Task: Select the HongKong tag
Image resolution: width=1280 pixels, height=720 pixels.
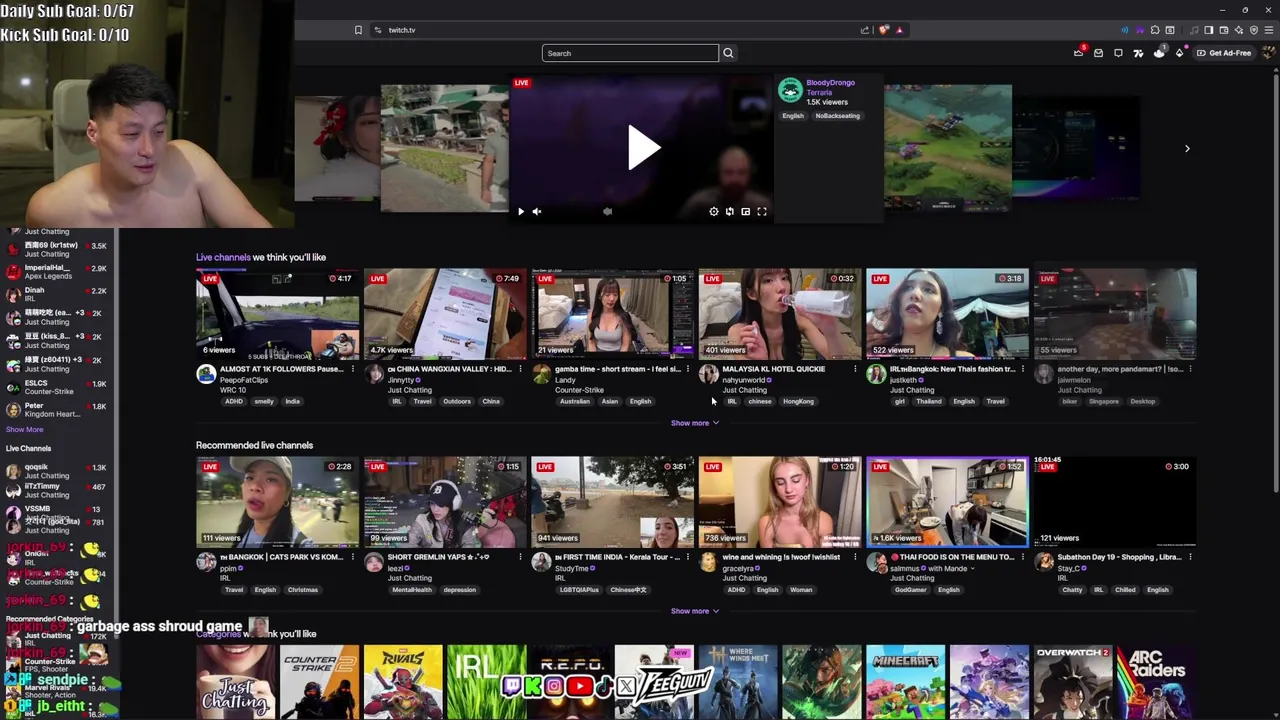Action: [799, 402]
